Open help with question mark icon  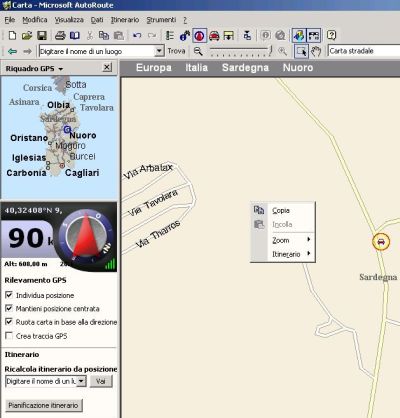pyautogui.click(x=331, y=35)
